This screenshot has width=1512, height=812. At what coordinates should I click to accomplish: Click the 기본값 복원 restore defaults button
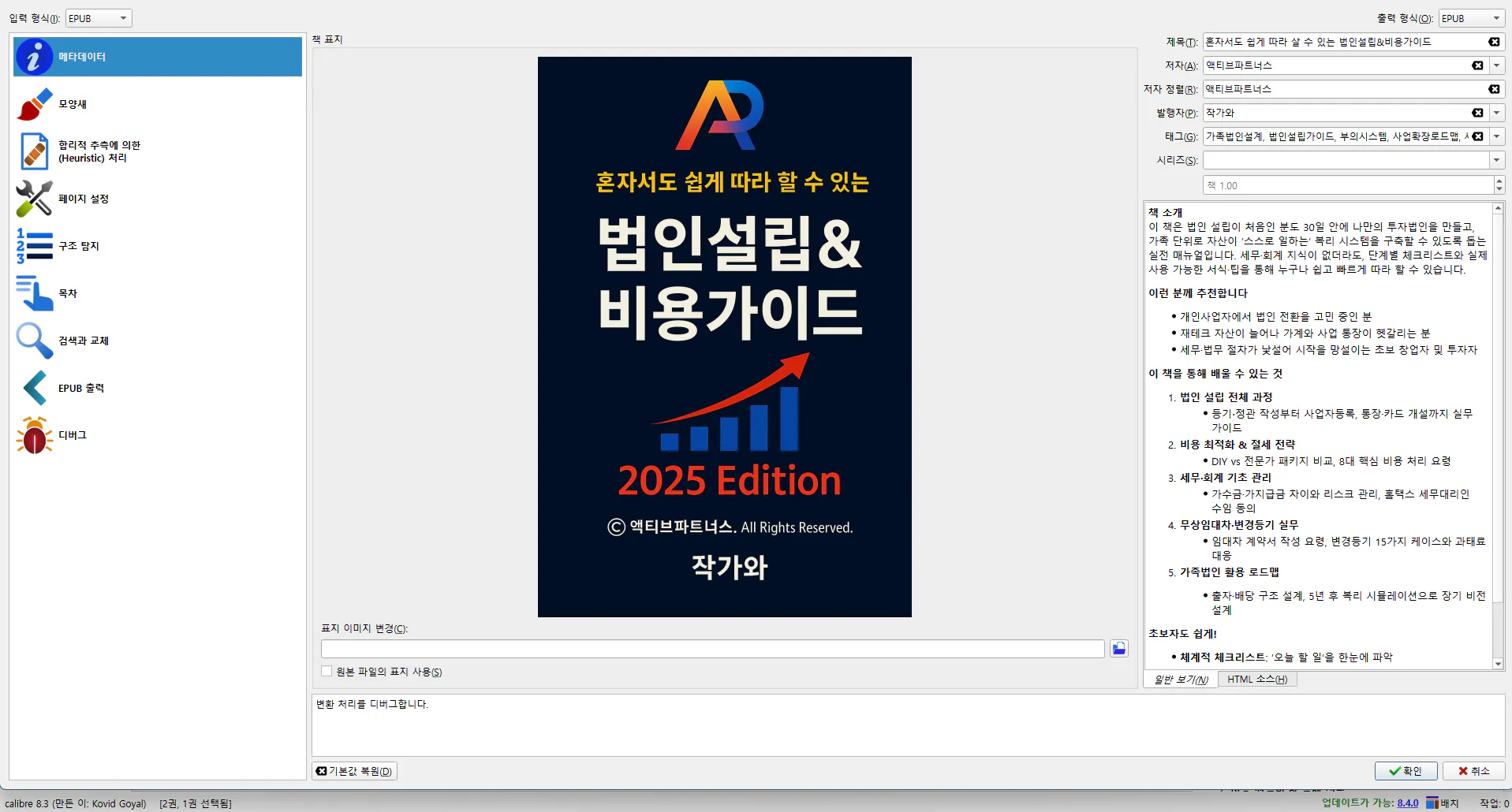[355, 771]
